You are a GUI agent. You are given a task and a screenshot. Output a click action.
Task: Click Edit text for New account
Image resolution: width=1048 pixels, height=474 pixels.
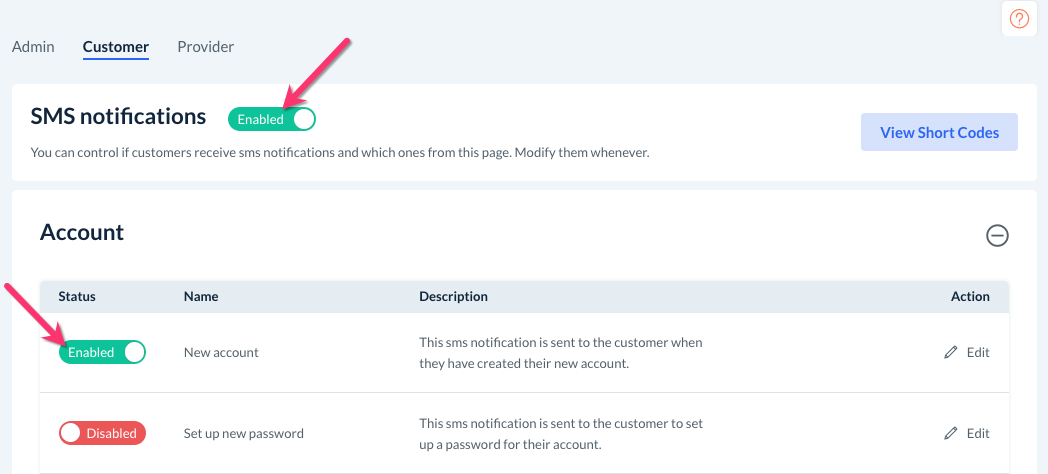click(x=978, y=352)
